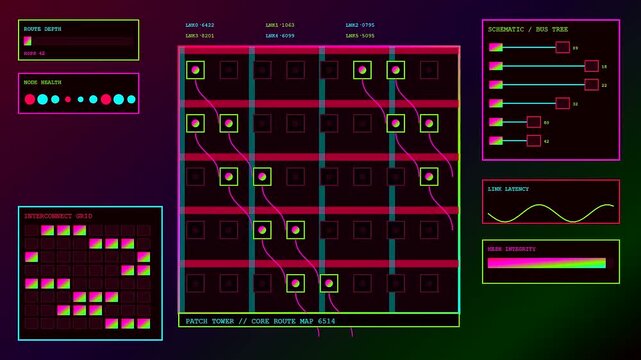Click the Schematic / Bus Tree heading
This screenshot has height=360, width=641.
[x=528, y=29]
